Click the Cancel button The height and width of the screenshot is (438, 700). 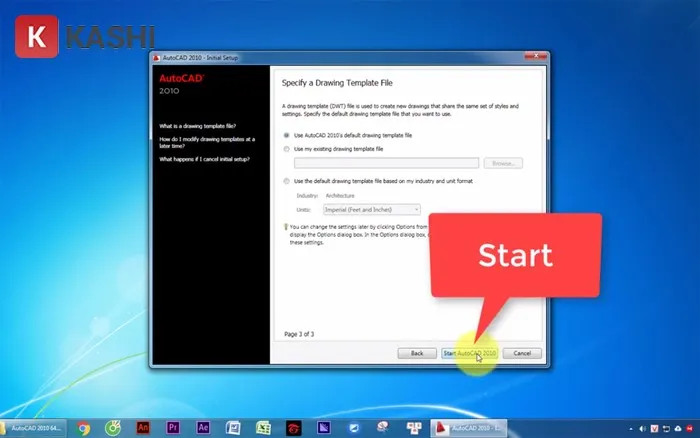522,353
